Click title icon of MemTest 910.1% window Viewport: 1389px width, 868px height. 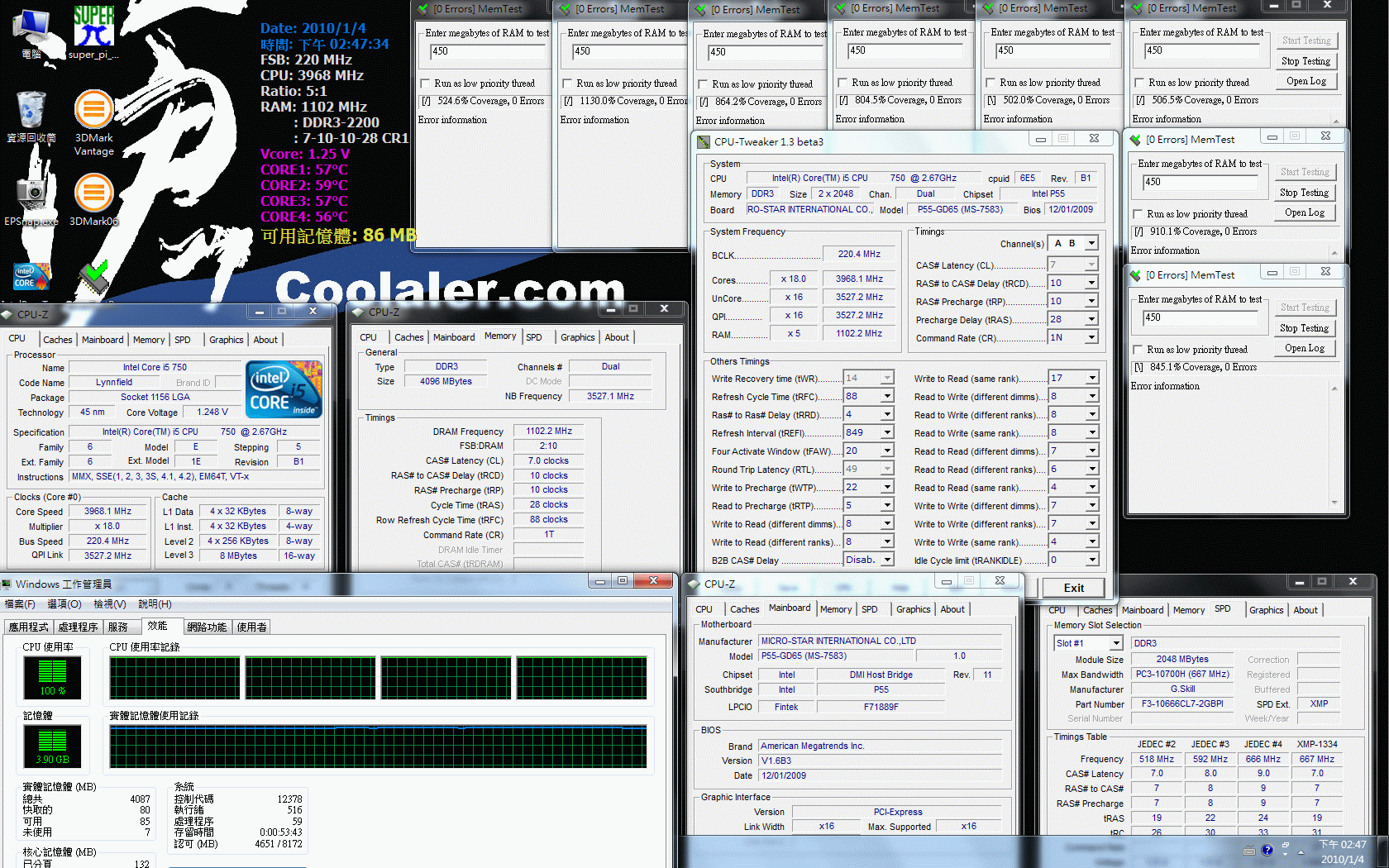(x=1136, y=140)
